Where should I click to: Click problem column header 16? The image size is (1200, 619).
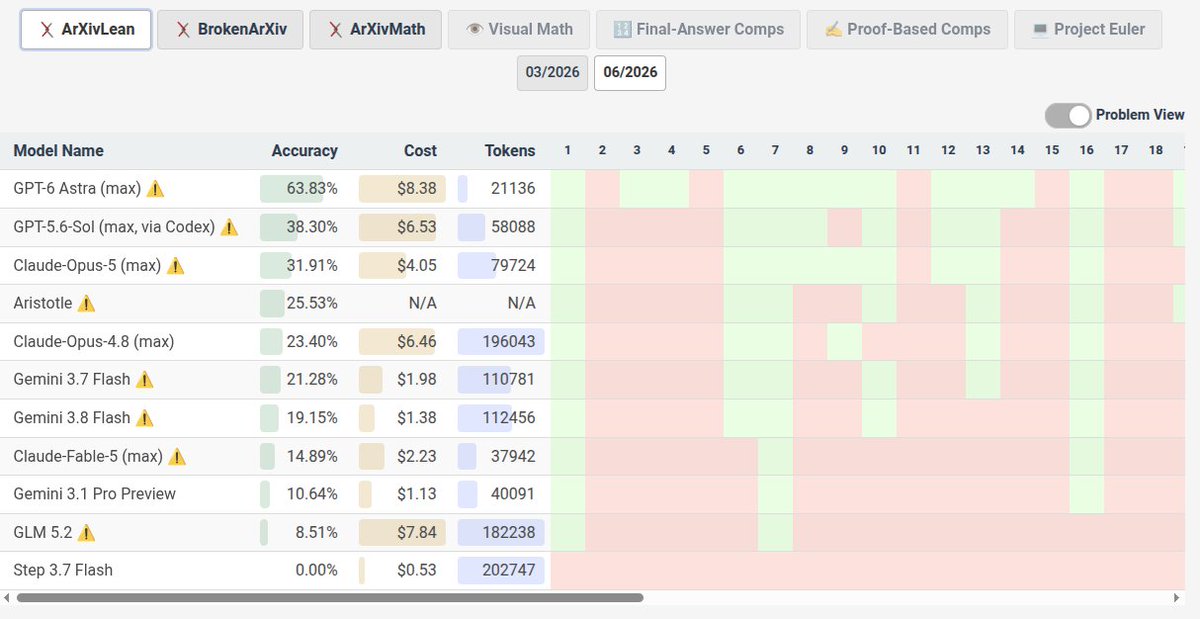click(x=1087, y=150)
